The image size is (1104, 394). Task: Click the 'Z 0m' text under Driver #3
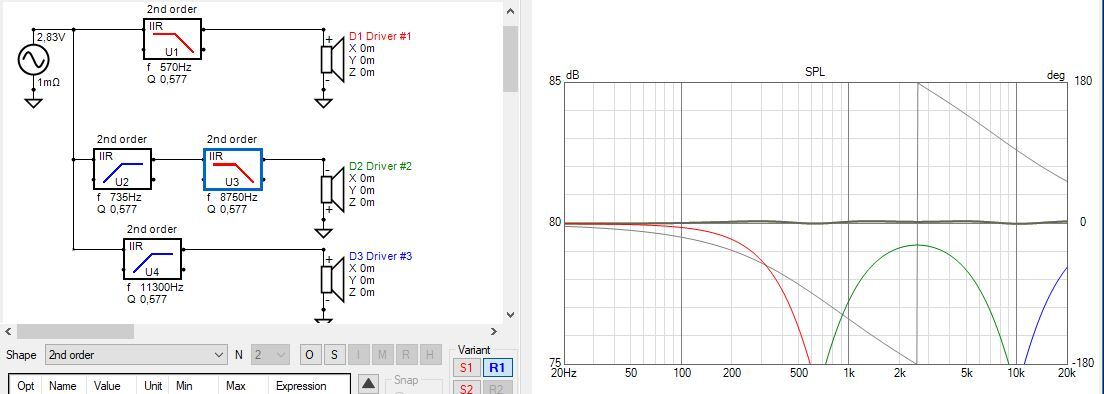pyautogui.click(x=362, y=292)
